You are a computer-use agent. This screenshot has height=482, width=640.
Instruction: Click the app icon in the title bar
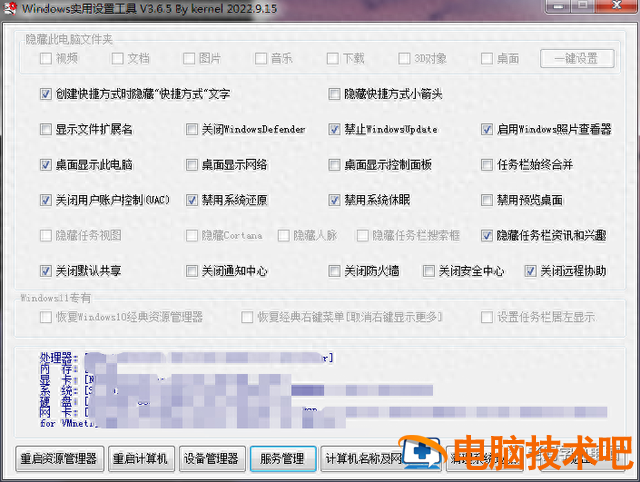click(x=10, y=8)
